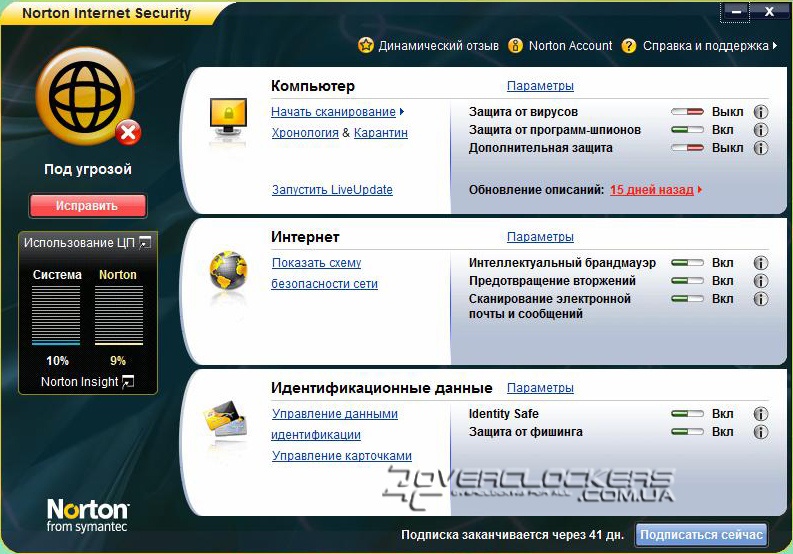Open info for Защита от фишинга
The height and width of the screenshot is (554, 793).
coord(761,432)
